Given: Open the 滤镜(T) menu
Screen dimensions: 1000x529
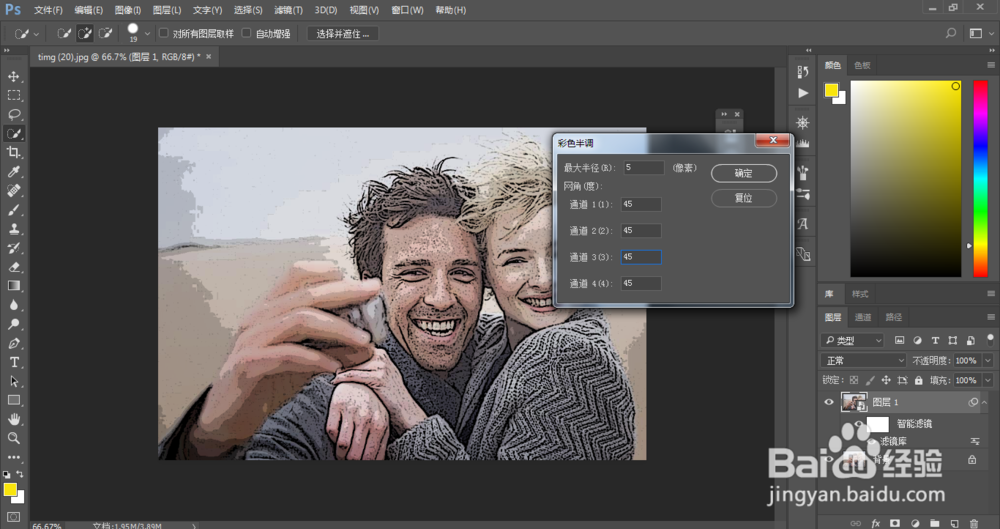Looking at the screenshot, I should click(288, 10).
